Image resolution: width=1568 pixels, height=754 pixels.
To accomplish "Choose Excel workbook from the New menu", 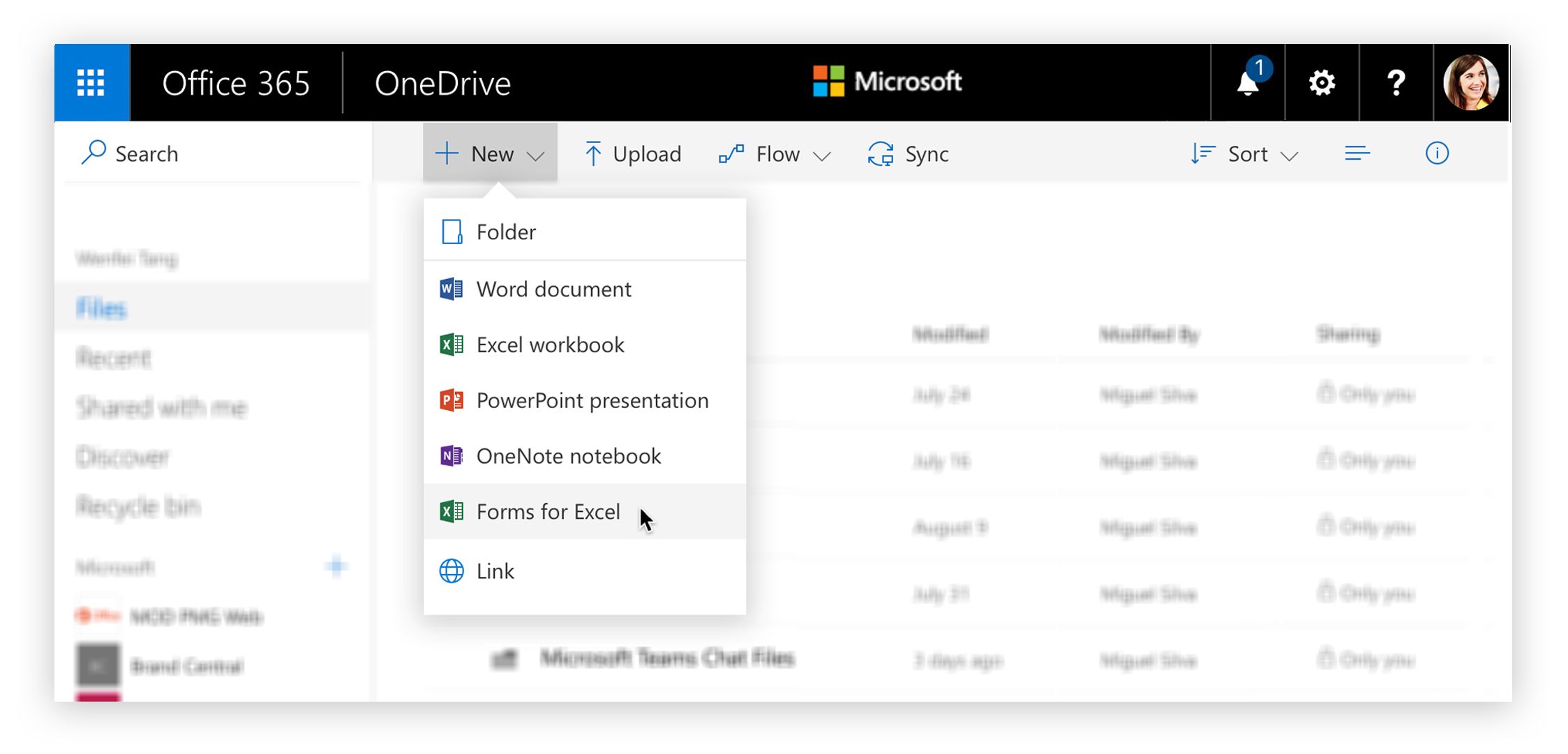I will point(549,345).
